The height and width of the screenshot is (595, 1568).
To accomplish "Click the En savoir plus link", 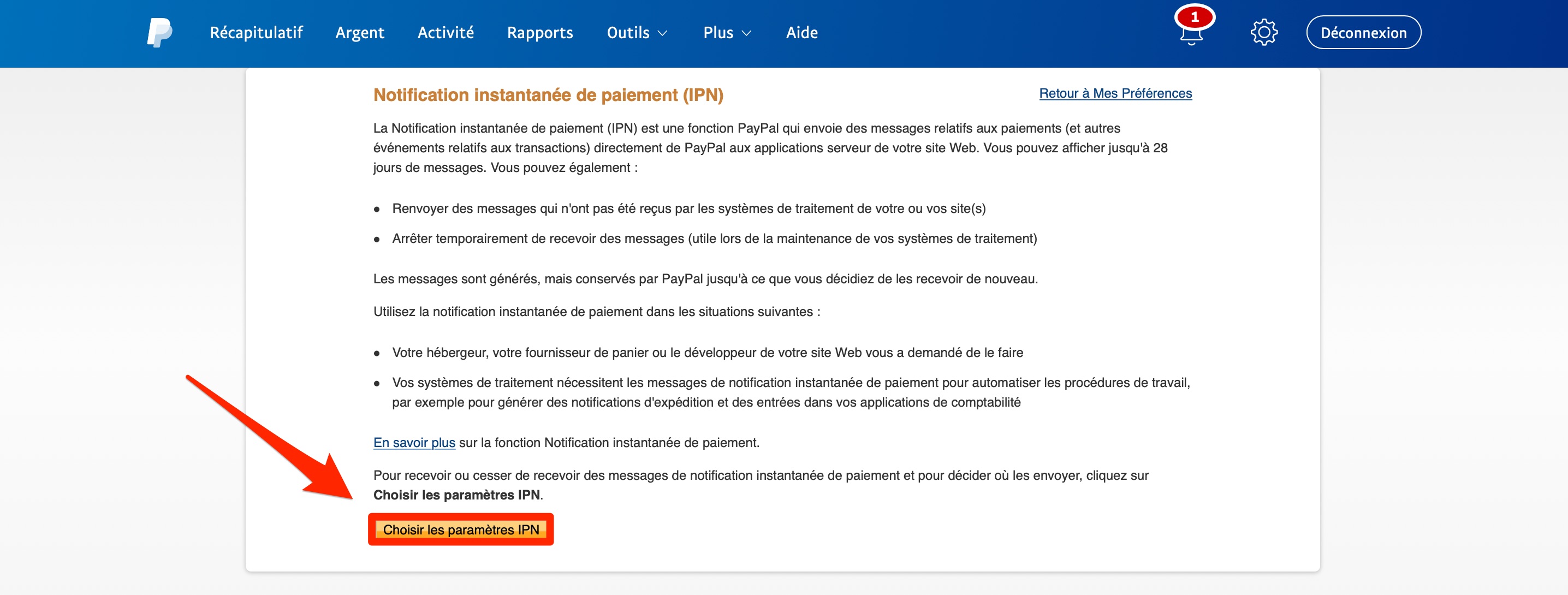I will 414,442.
